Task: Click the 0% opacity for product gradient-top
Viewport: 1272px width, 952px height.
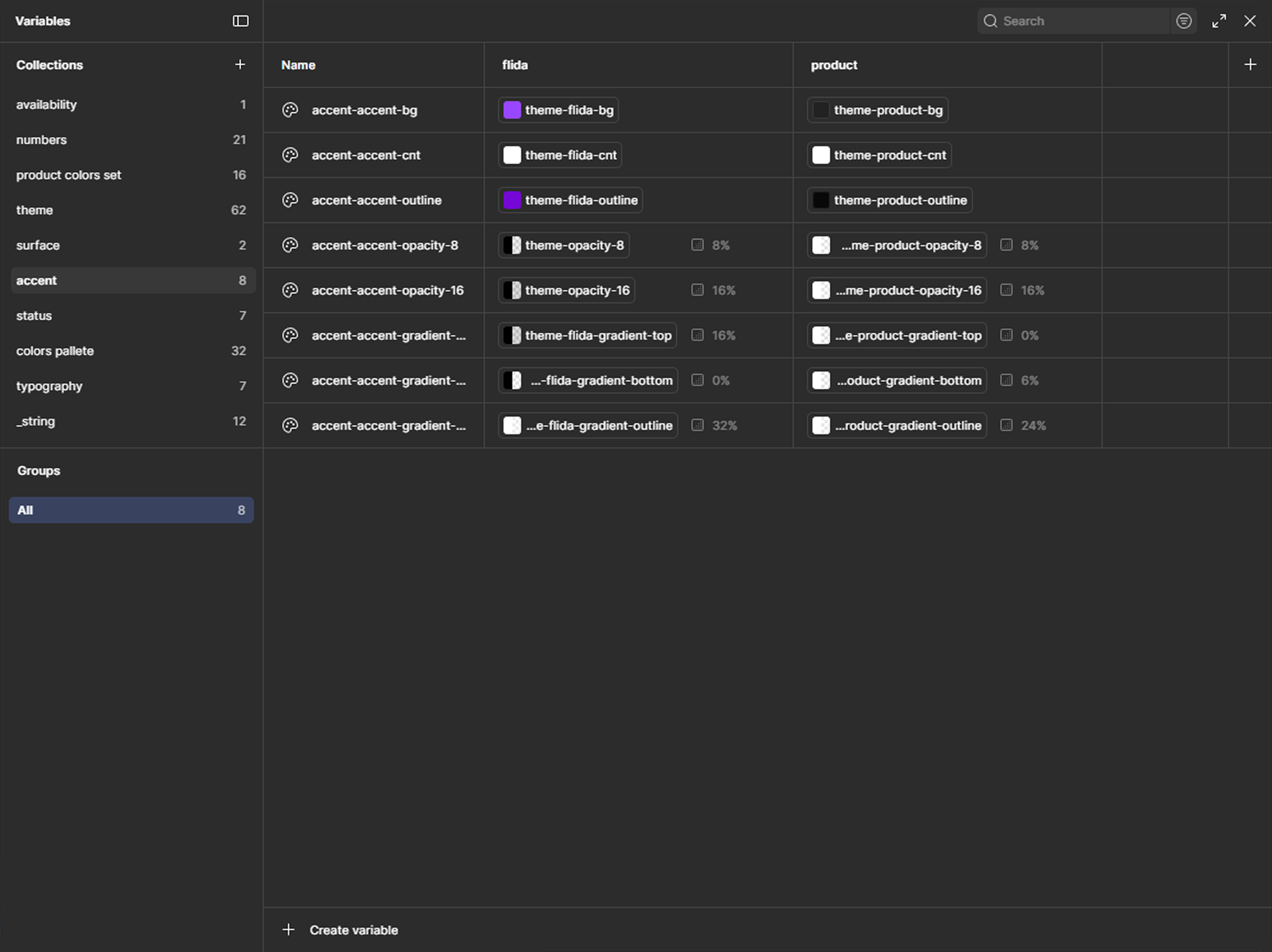Action: pos(1029,335)
